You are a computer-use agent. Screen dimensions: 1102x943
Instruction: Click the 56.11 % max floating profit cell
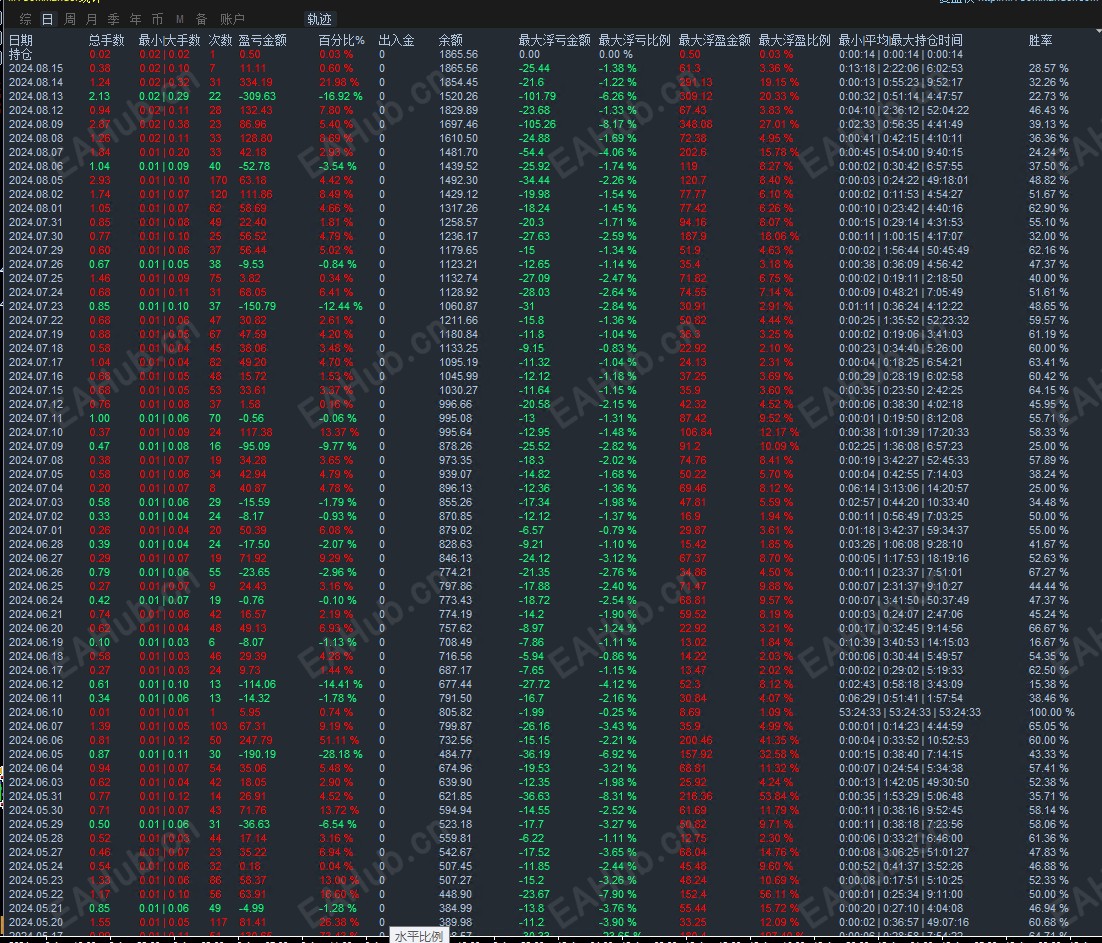coord(779,895)
